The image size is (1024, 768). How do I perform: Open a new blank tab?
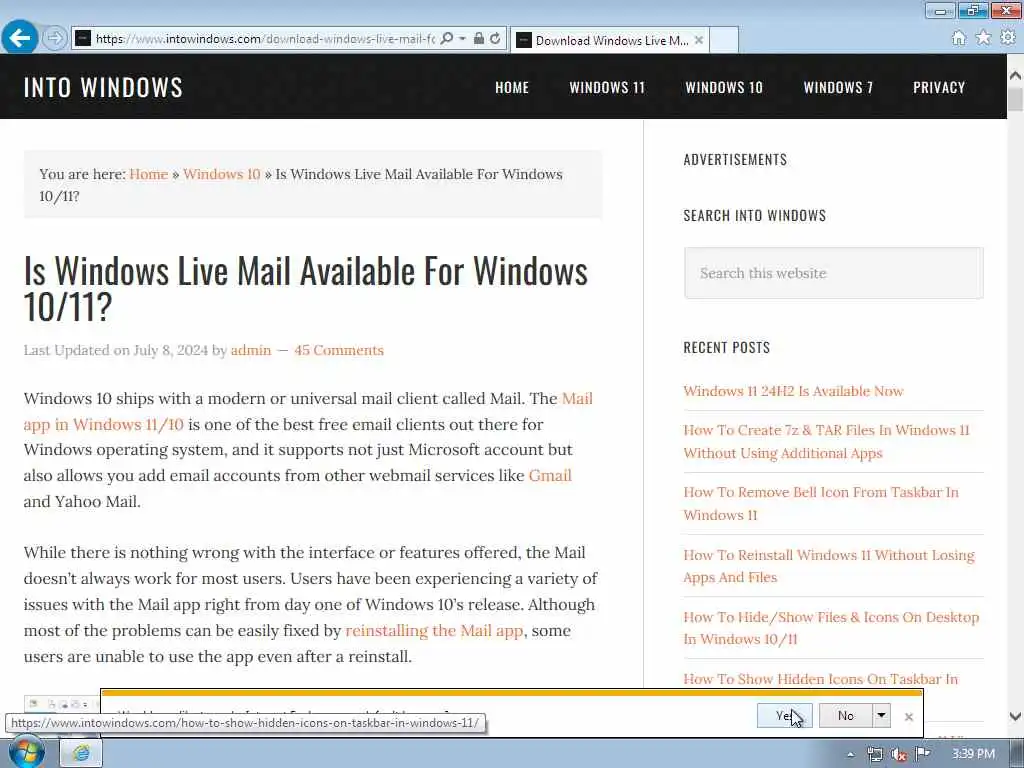click(724, 40)
